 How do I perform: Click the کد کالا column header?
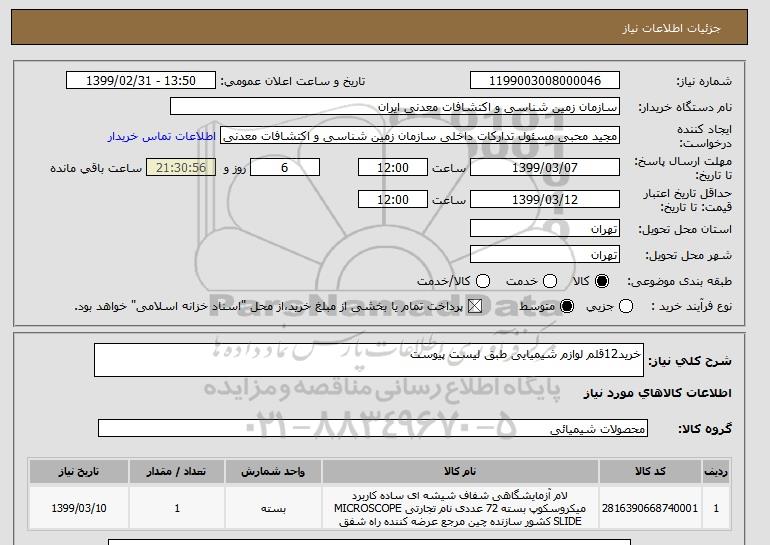650,471
